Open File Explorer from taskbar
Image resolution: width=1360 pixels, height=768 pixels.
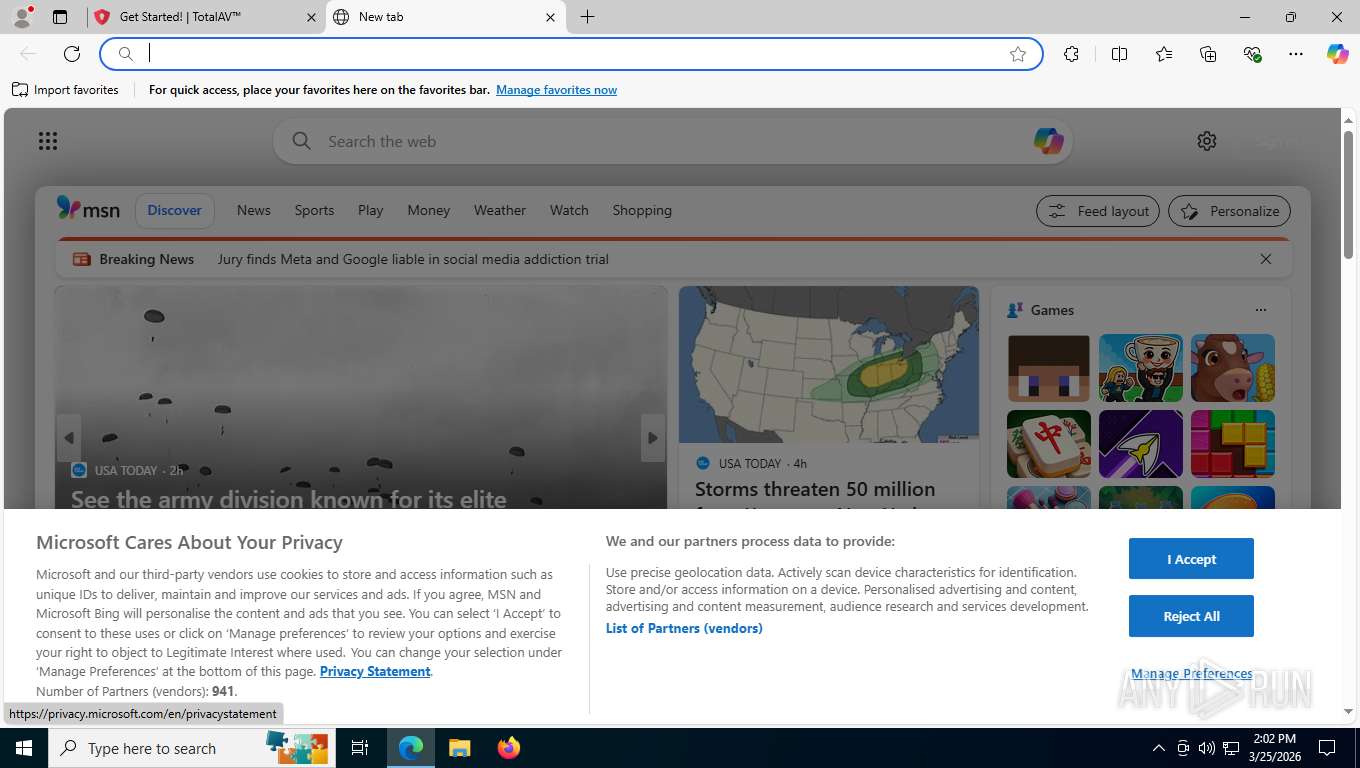(x=459, y=748)
